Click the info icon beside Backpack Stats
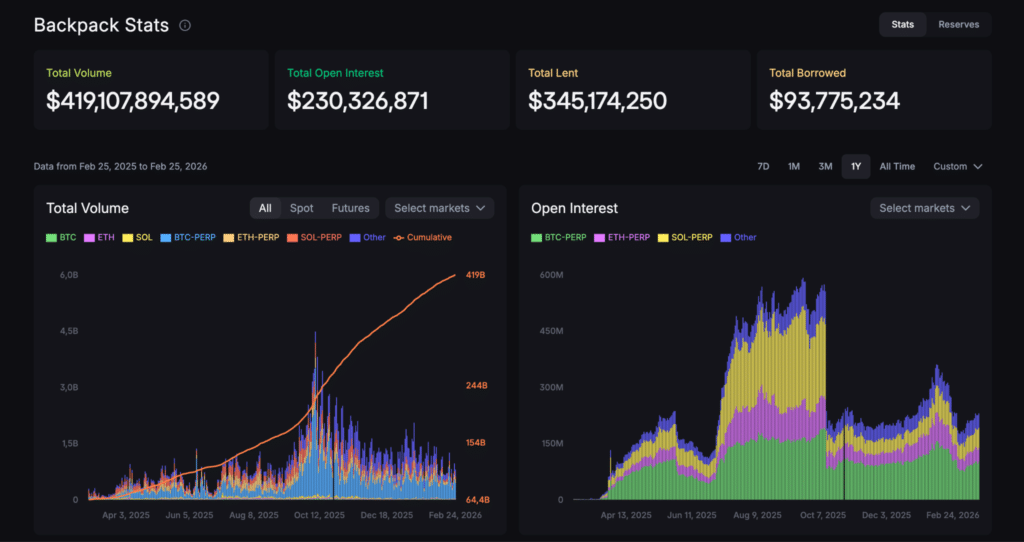Image resolution: width=1024 pixels, height=542 pixels. tap(185, 25)
